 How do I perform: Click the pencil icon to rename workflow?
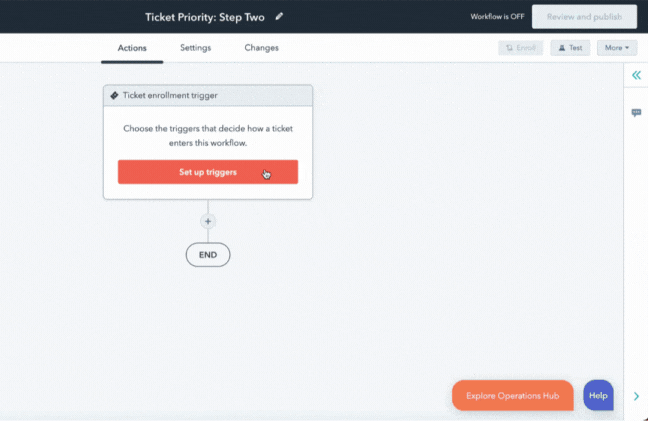coord(280,16)
